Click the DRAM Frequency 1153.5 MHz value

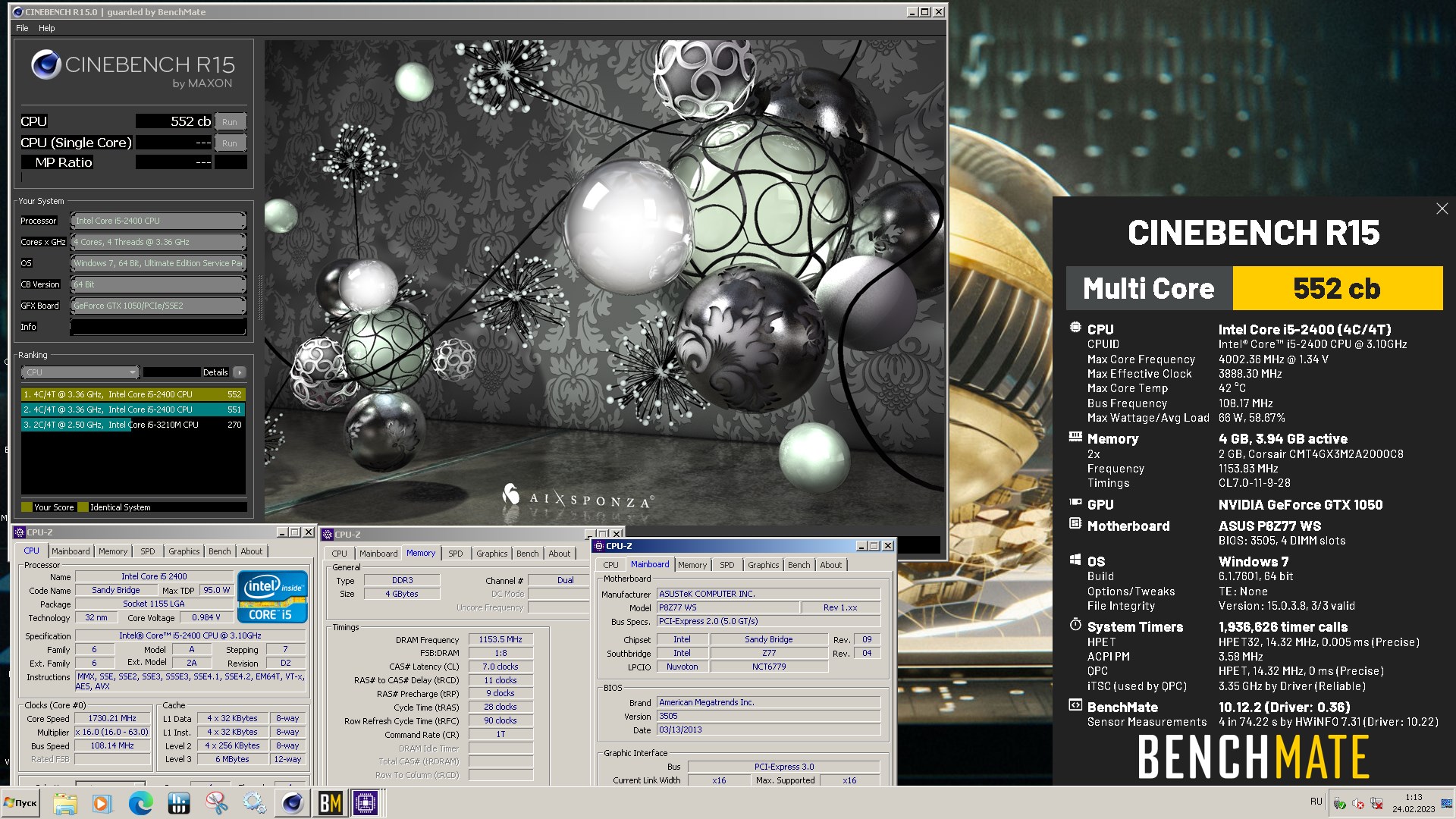pyautogui.click(x=500, y=639)
